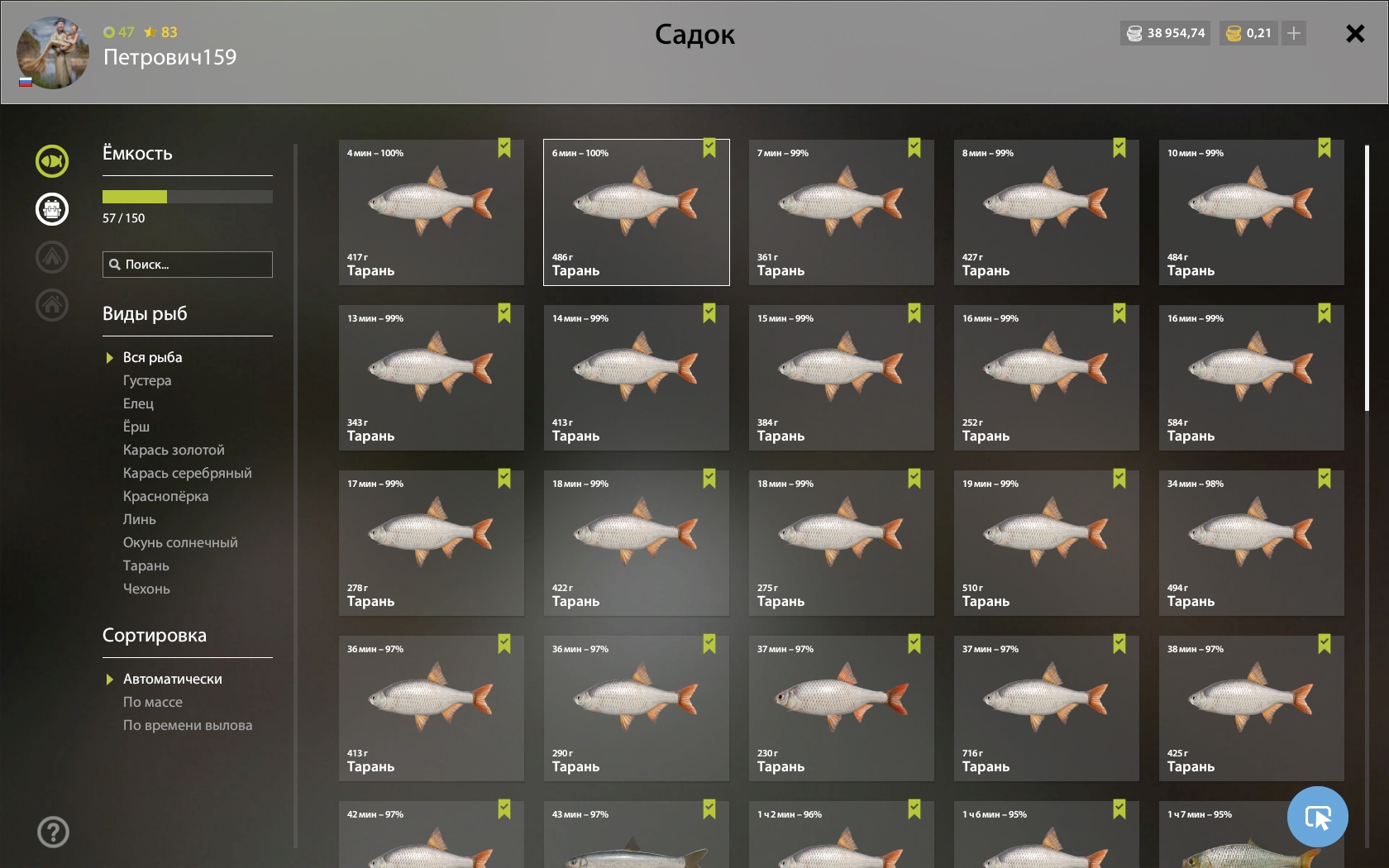The height and width of the screenshot is (868, 1389).
Task: Click the silver coins balance icon
Action: pyautogui.click(x=1134, y=33)
